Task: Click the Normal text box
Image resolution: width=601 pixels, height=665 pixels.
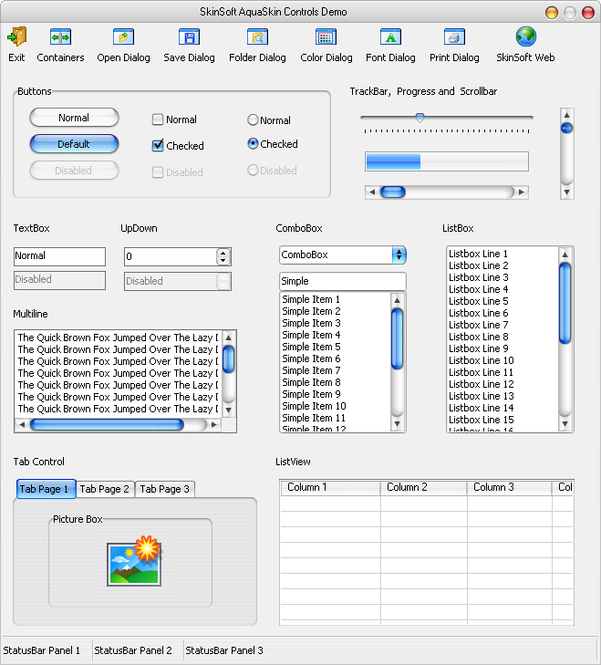Action: pos(59,256)
